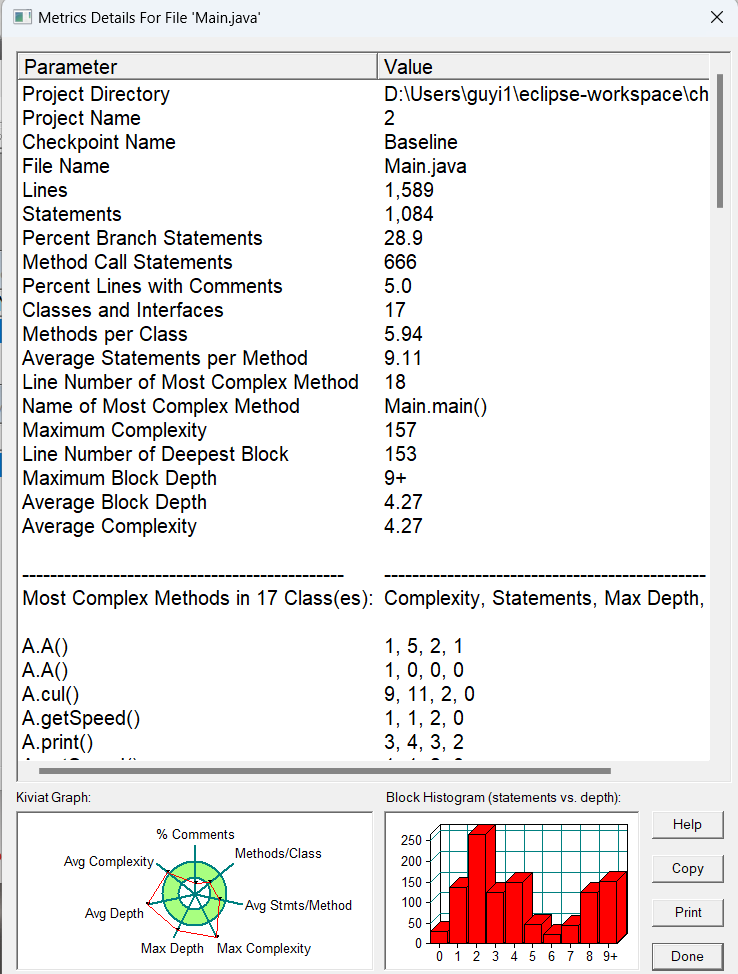Select Line Number of Deepest Block row
This screenshot has width=738, height=974.
click(x=363, y=455)
